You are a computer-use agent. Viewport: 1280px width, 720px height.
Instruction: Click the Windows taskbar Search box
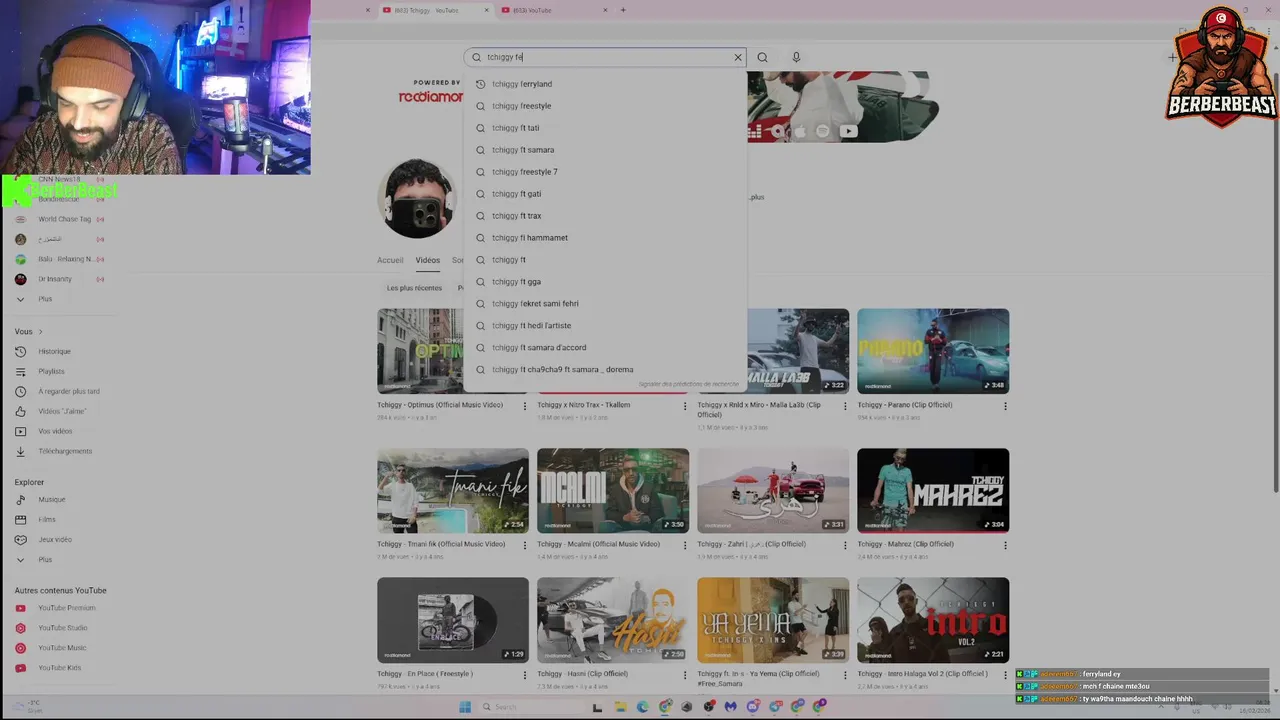tap(530, 707)
